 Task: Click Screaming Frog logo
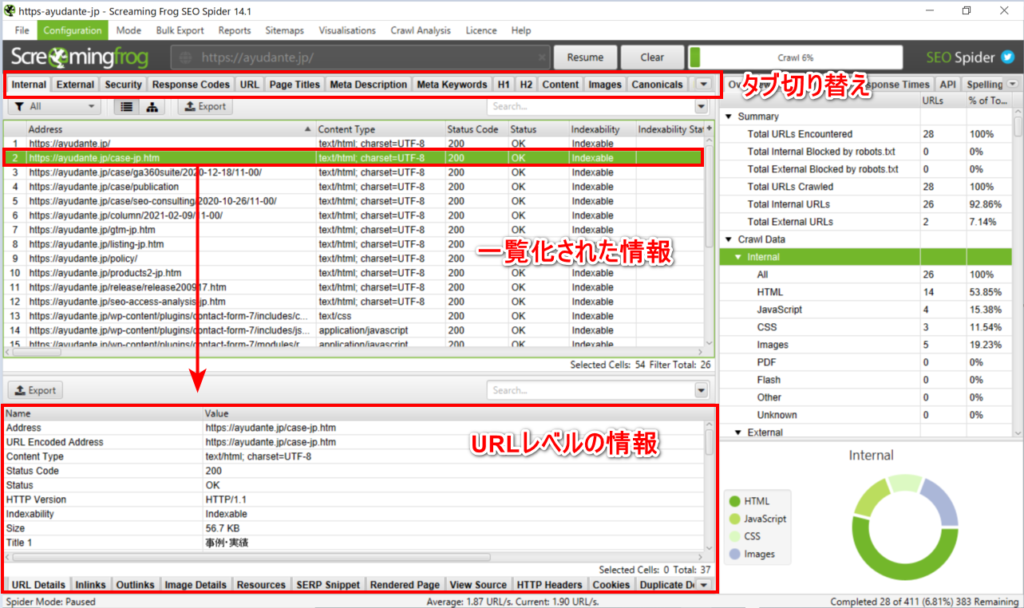tap(79, 57)
